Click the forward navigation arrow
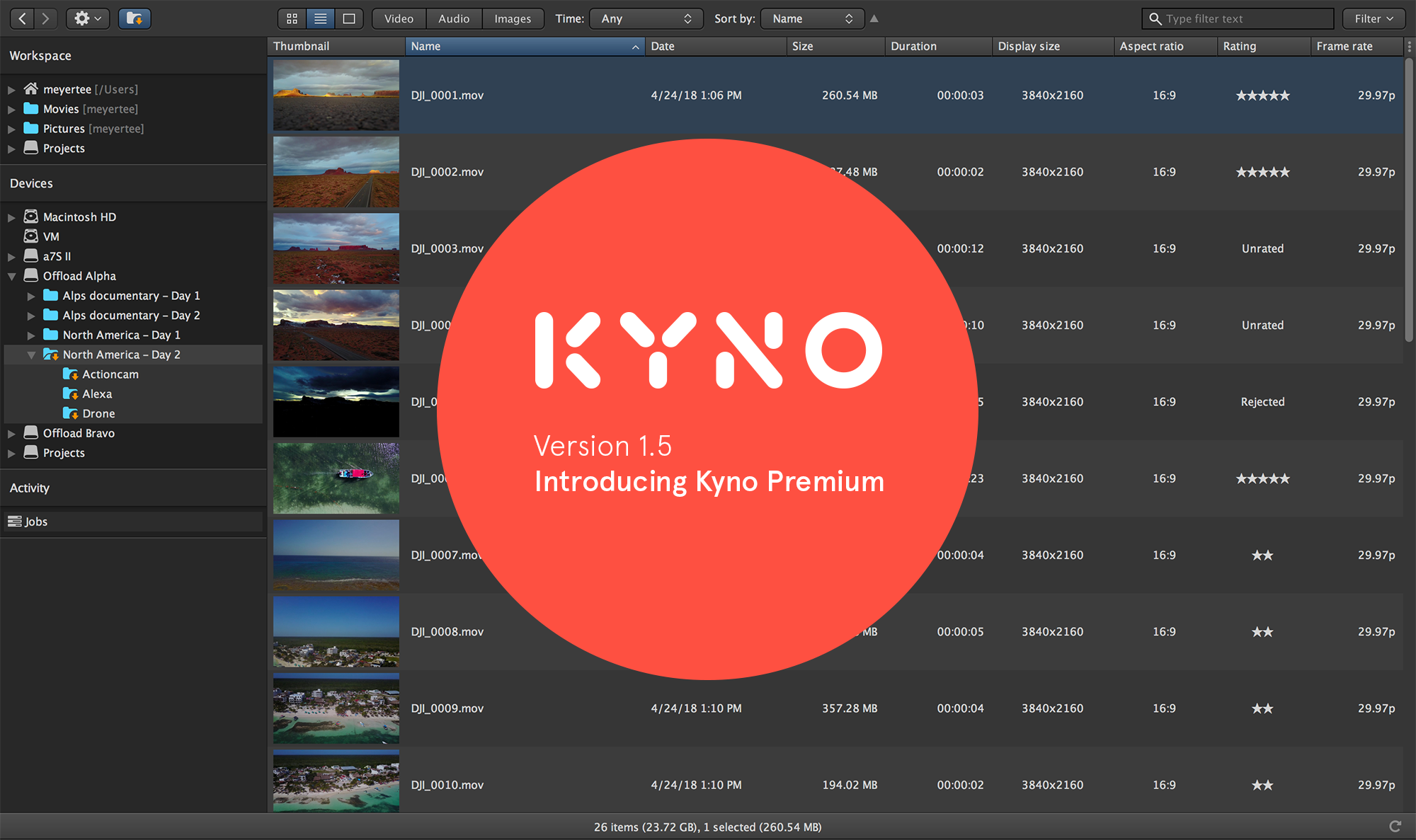The image size is (1416, 840). (46, 18)
